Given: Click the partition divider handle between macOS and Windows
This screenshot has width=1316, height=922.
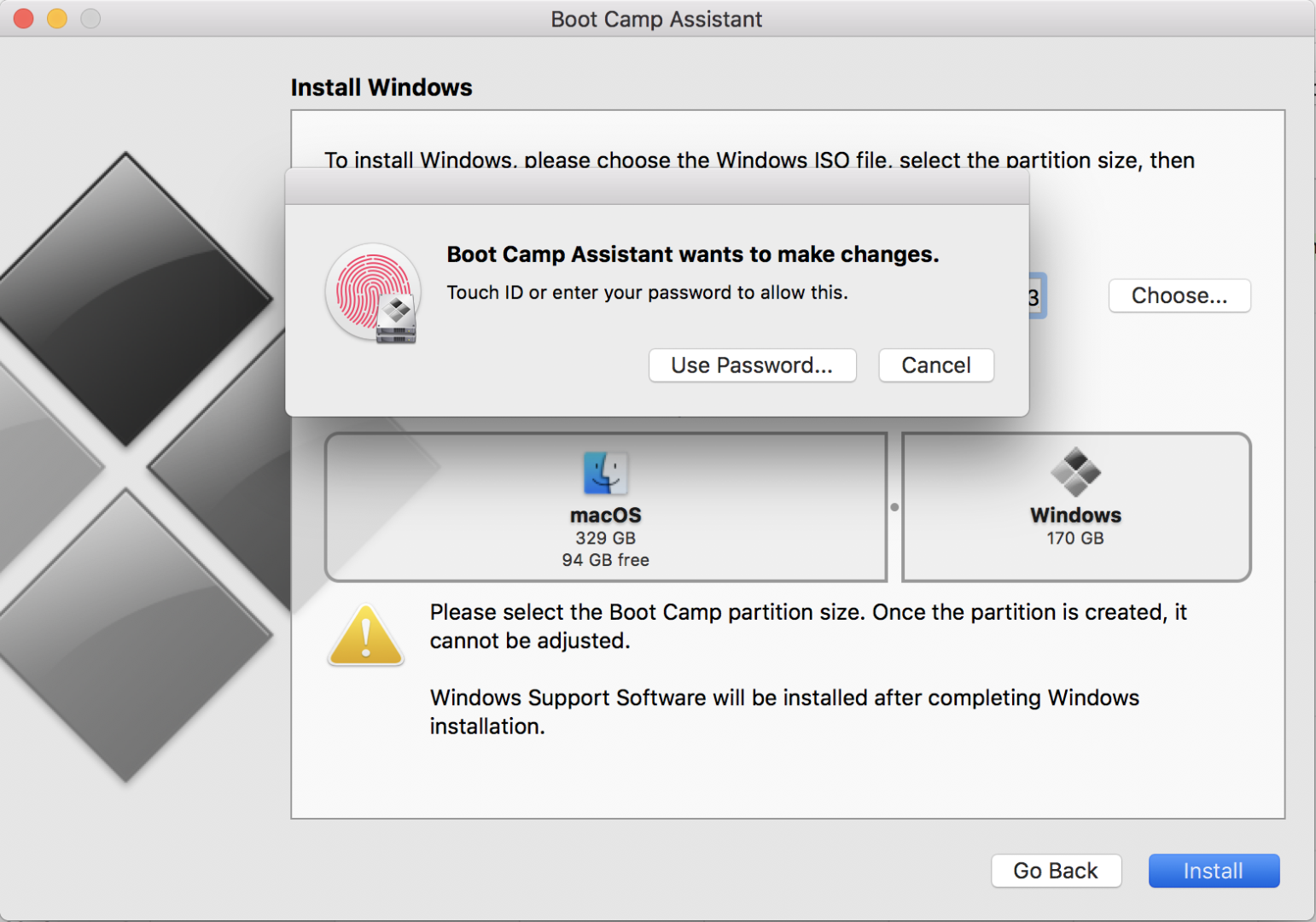Looking at the screenshot, I should point(894,507).
